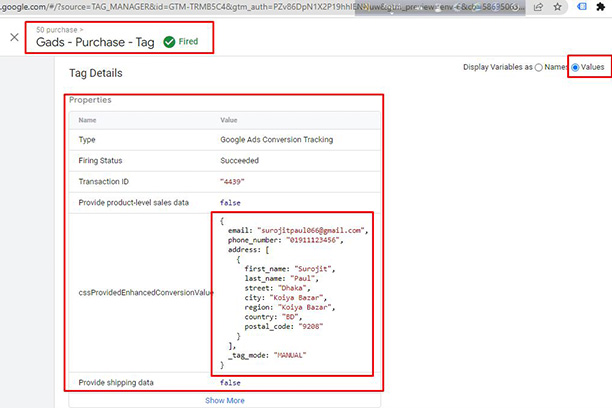
Task: Click the Show More link
Action: (x=225, y=401)
